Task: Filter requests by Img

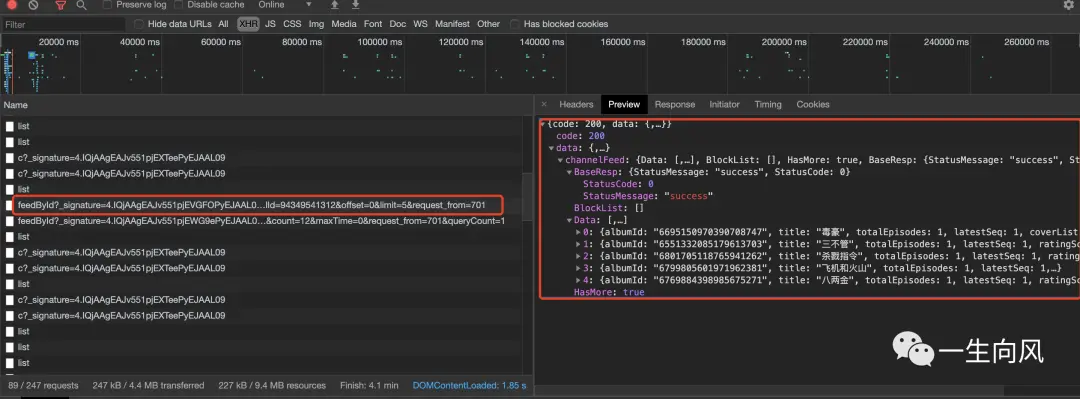Action: click(316, 24)
